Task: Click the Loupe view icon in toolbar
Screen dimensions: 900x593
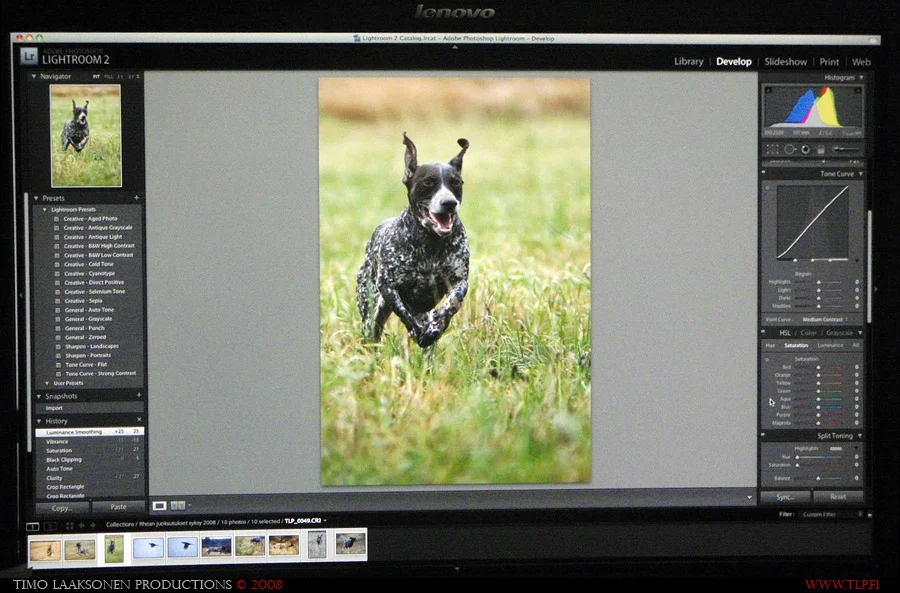Action: (x=160, y=506)
